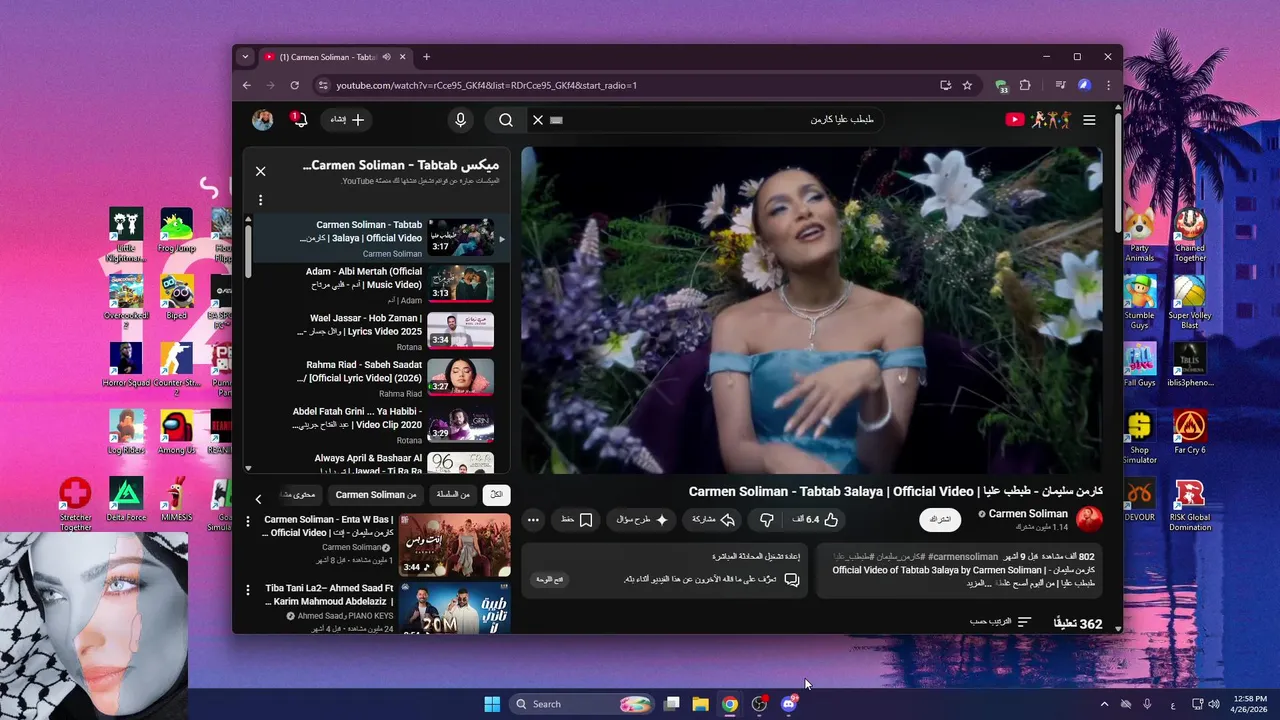
Task: Share the video via share button
Action: point(714,520)
